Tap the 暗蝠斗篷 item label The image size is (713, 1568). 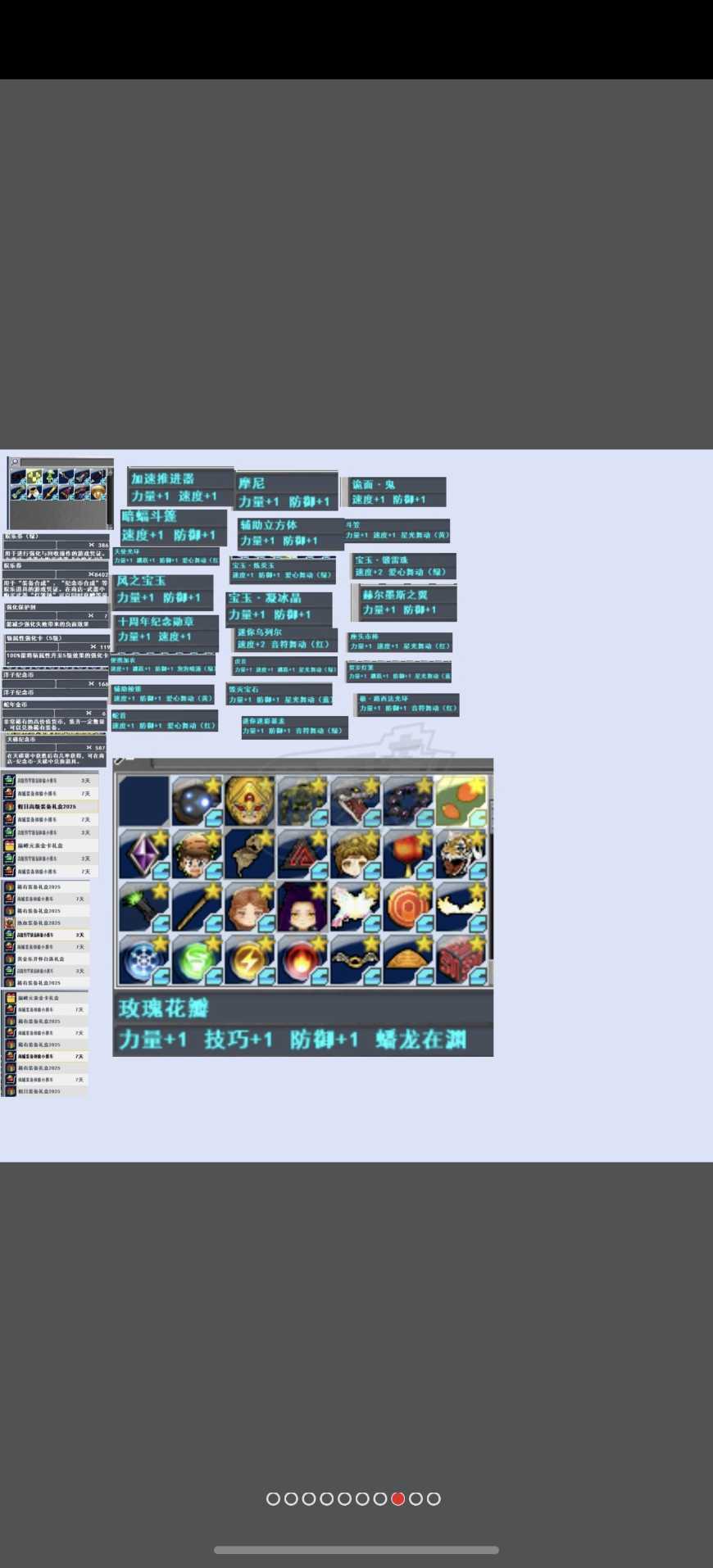tap(149, 516)
